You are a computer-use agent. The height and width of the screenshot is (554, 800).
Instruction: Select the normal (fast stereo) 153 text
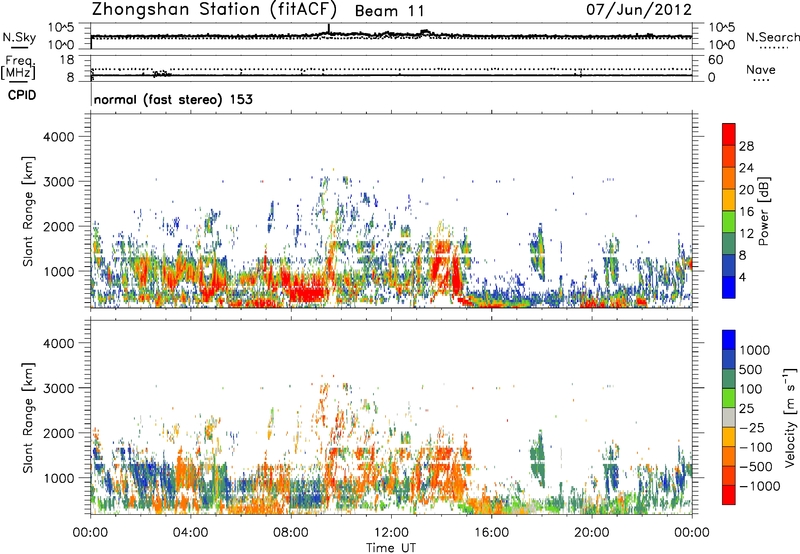point(173,99)
